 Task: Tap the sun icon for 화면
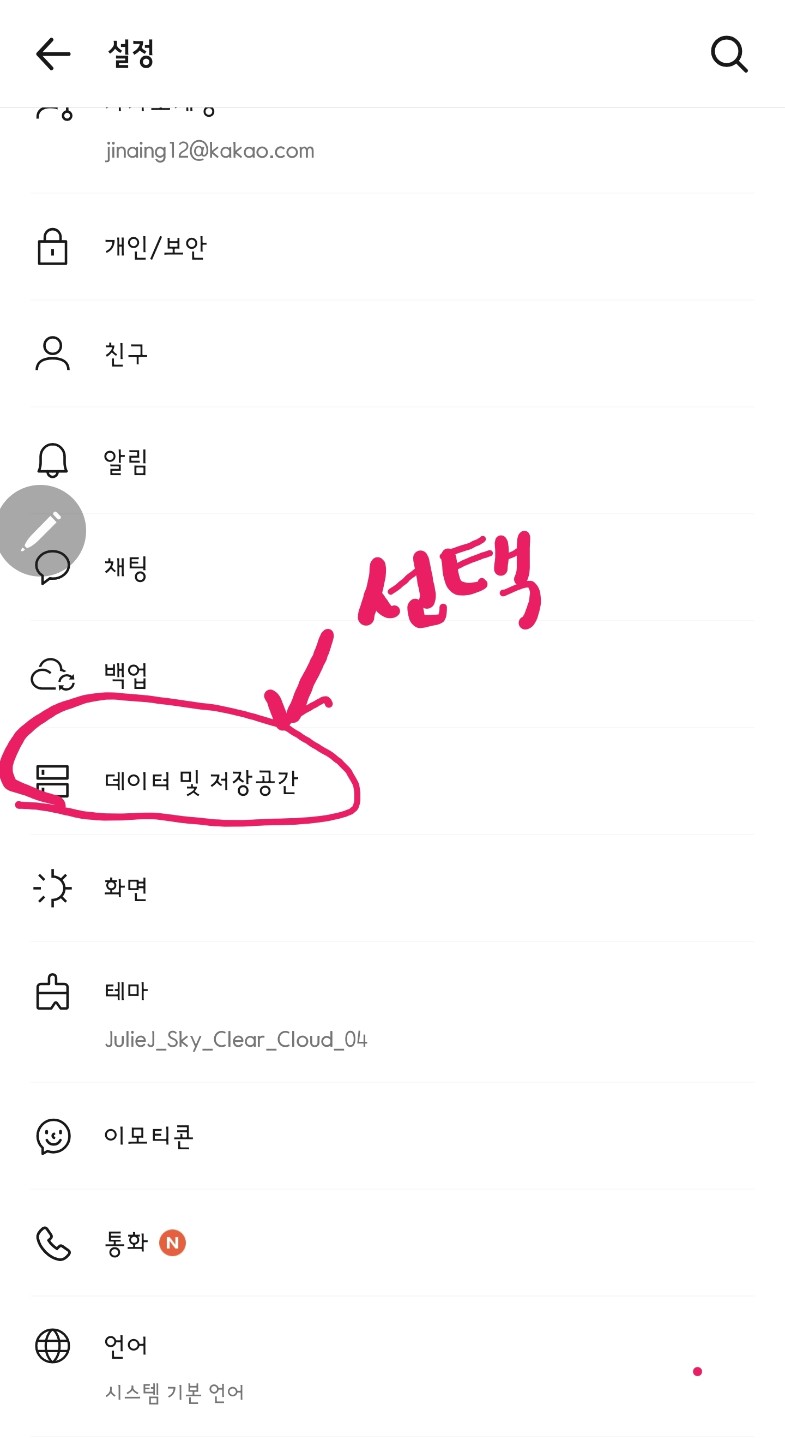click(53, 888)
